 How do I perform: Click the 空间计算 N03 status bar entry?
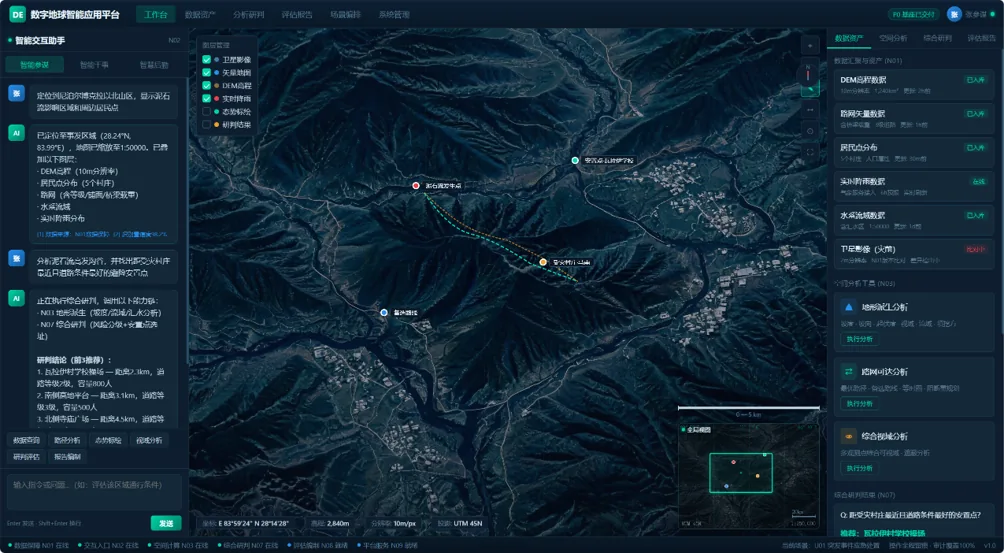[177, 545]
